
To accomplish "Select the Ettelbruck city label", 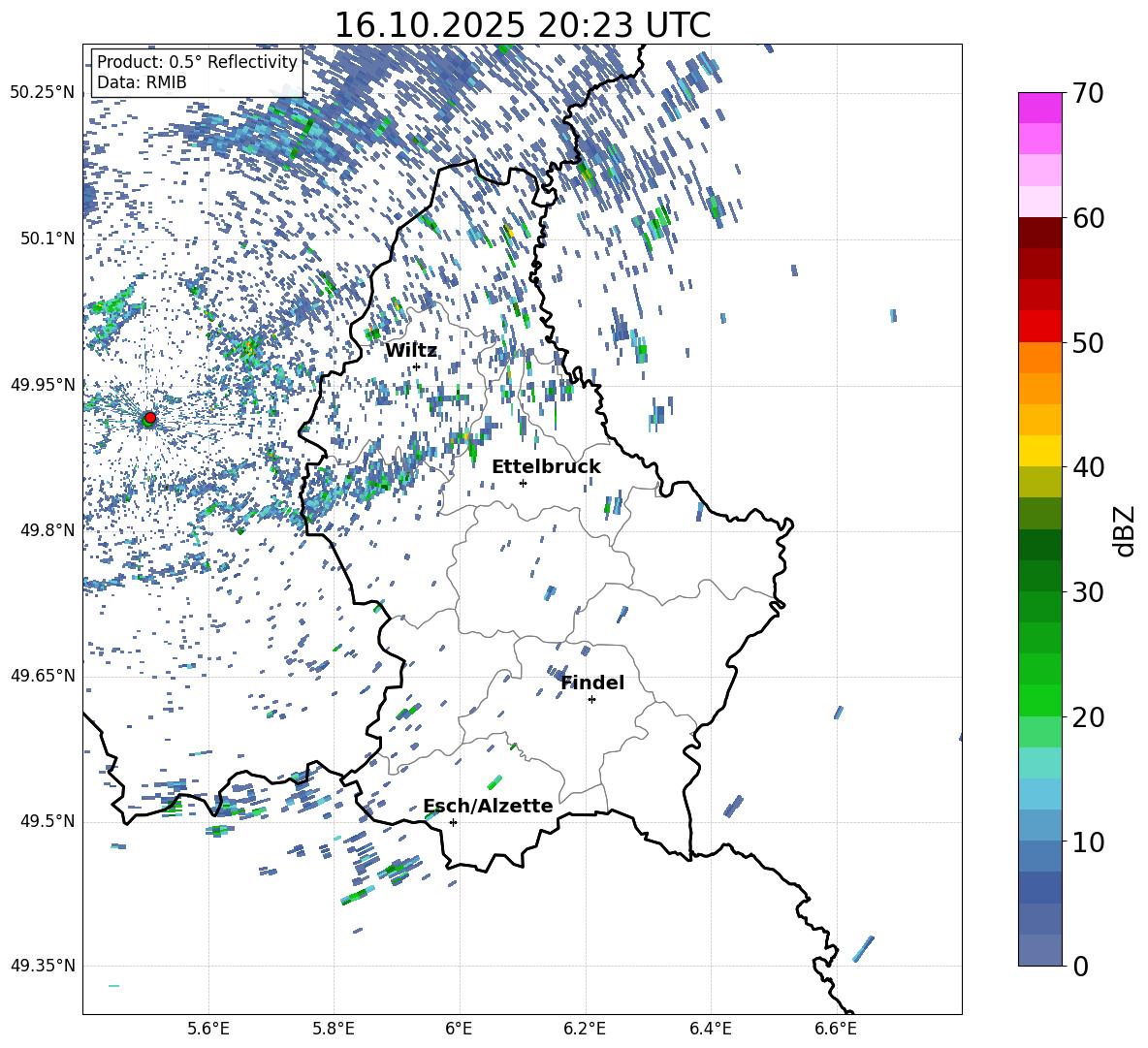I will [x=546, y=467].
